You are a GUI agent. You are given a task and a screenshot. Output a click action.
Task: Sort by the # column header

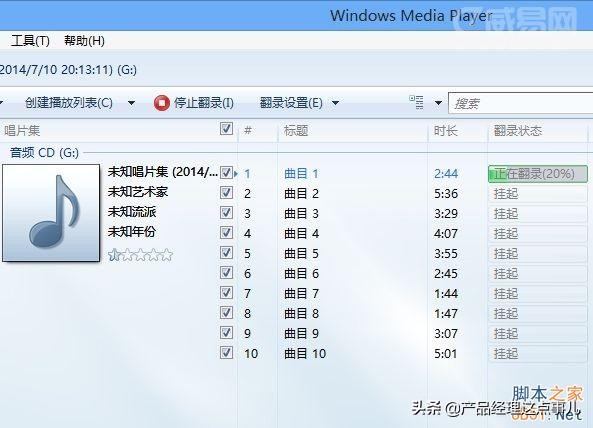(248, 131)
